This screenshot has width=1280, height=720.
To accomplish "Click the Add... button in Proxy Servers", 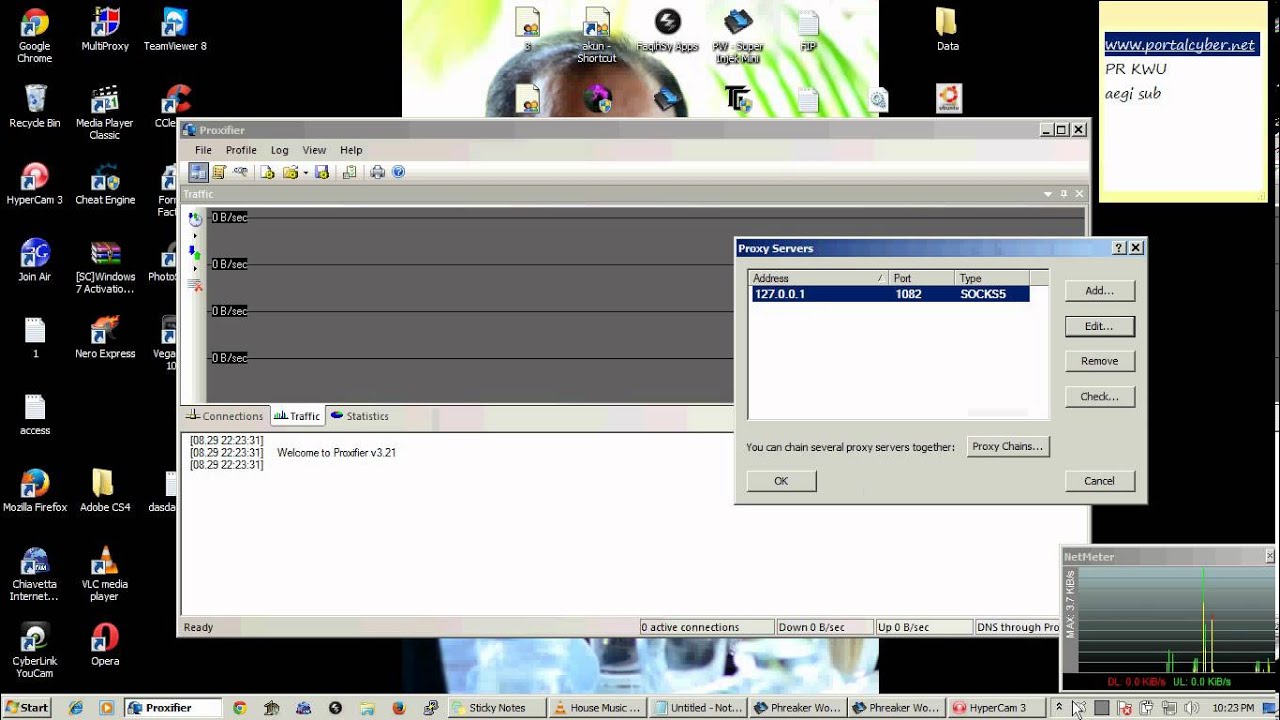I will (1099, 291).
